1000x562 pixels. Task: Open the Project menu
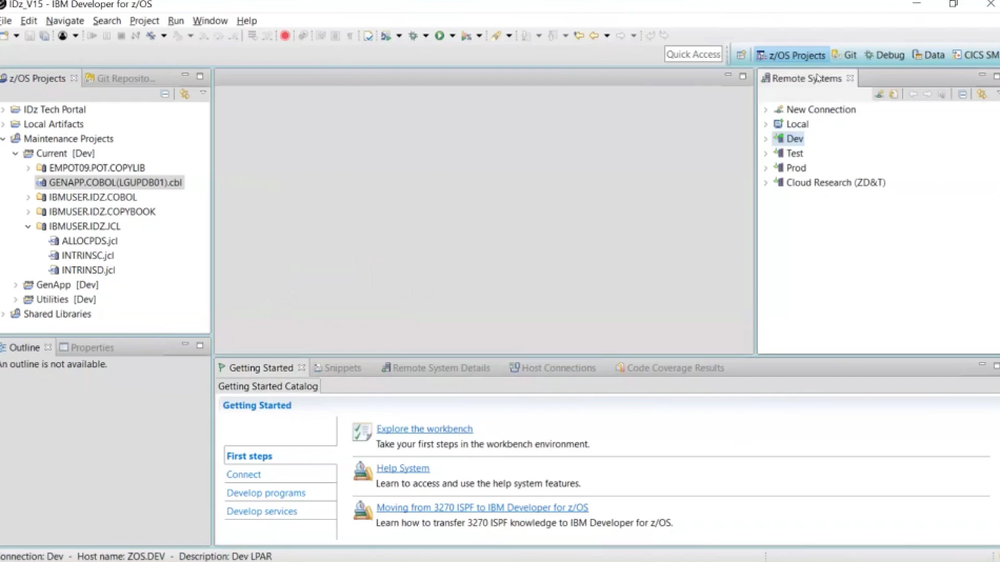point(144,20)
